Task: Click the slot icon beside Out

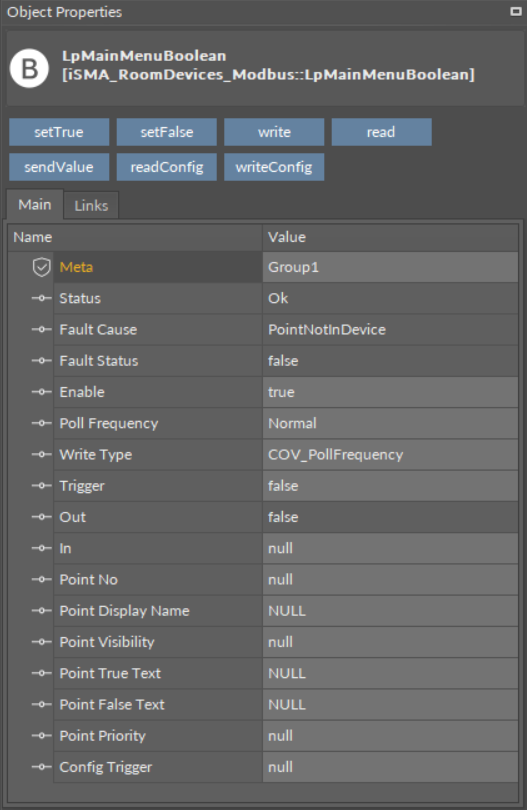Action: coord(41,517)
